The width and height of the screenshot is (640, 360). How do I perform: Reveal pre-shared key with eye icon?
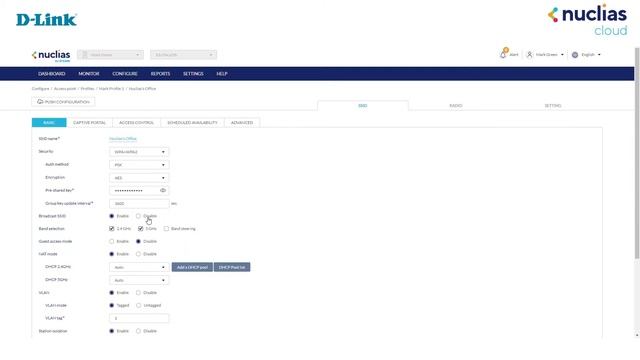[163, 190]
